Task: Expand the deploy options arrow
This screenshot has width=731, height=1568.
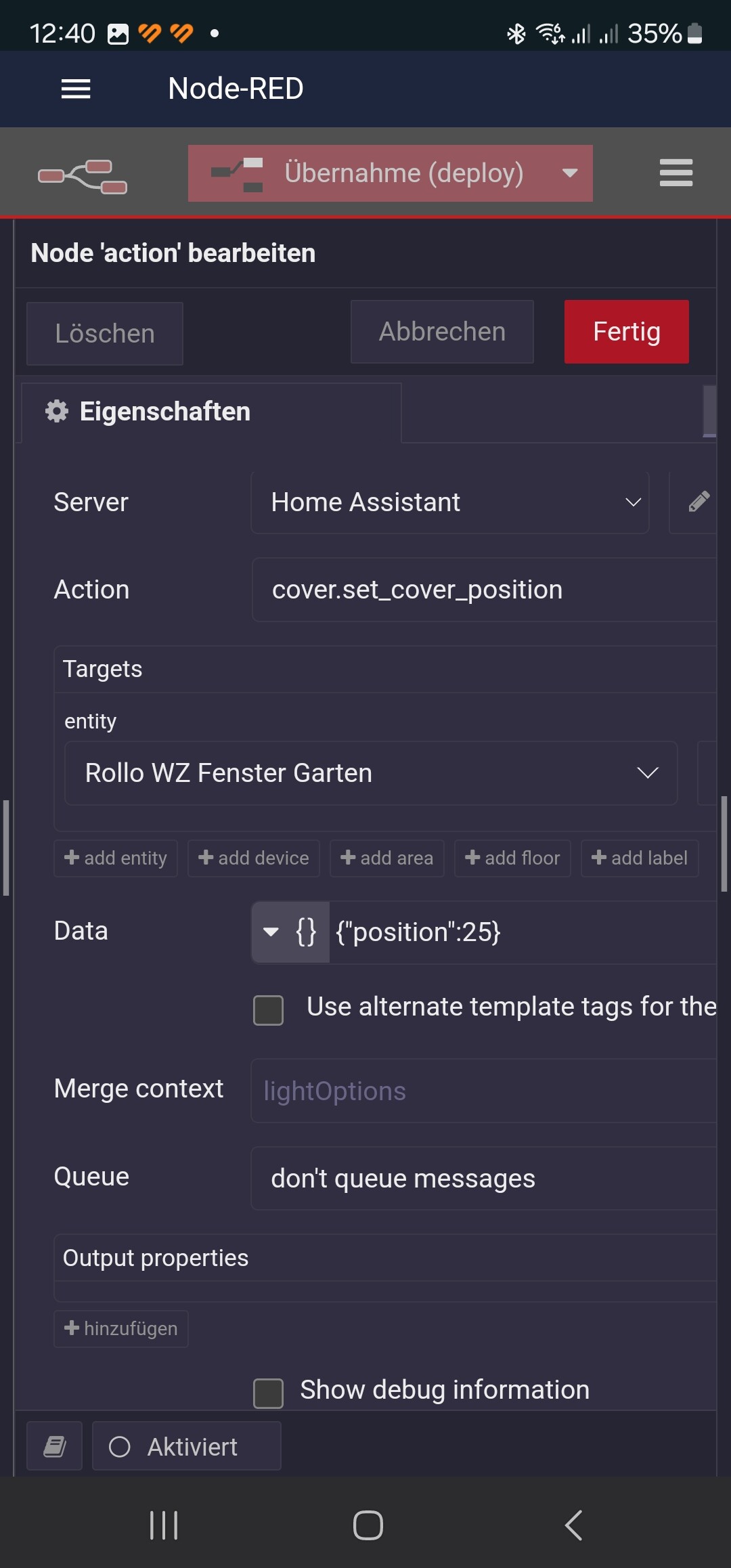Action: pyautogui.click(x=570, y=173)
